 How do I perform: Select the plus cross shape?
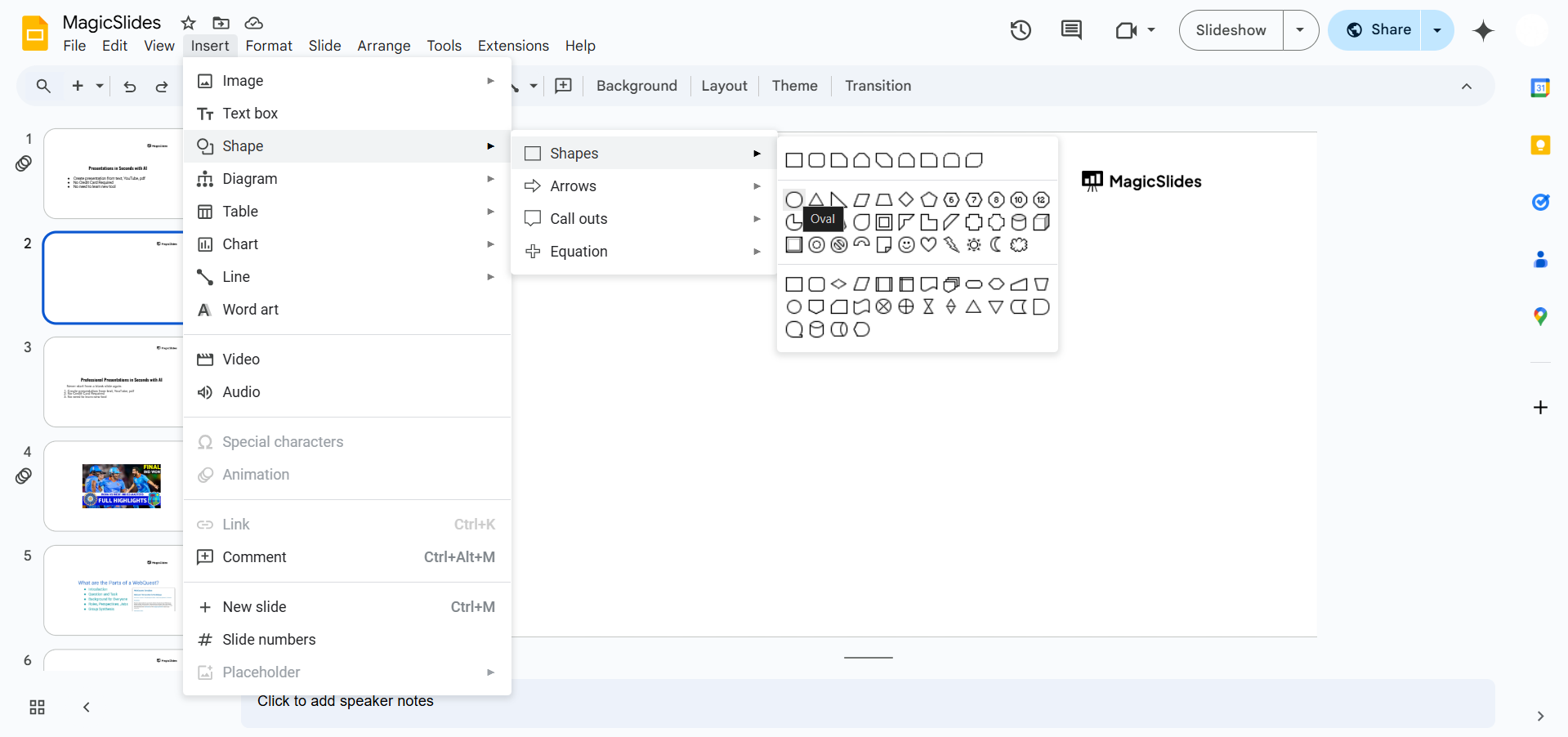pyautogui.click(x=974, y=222)
